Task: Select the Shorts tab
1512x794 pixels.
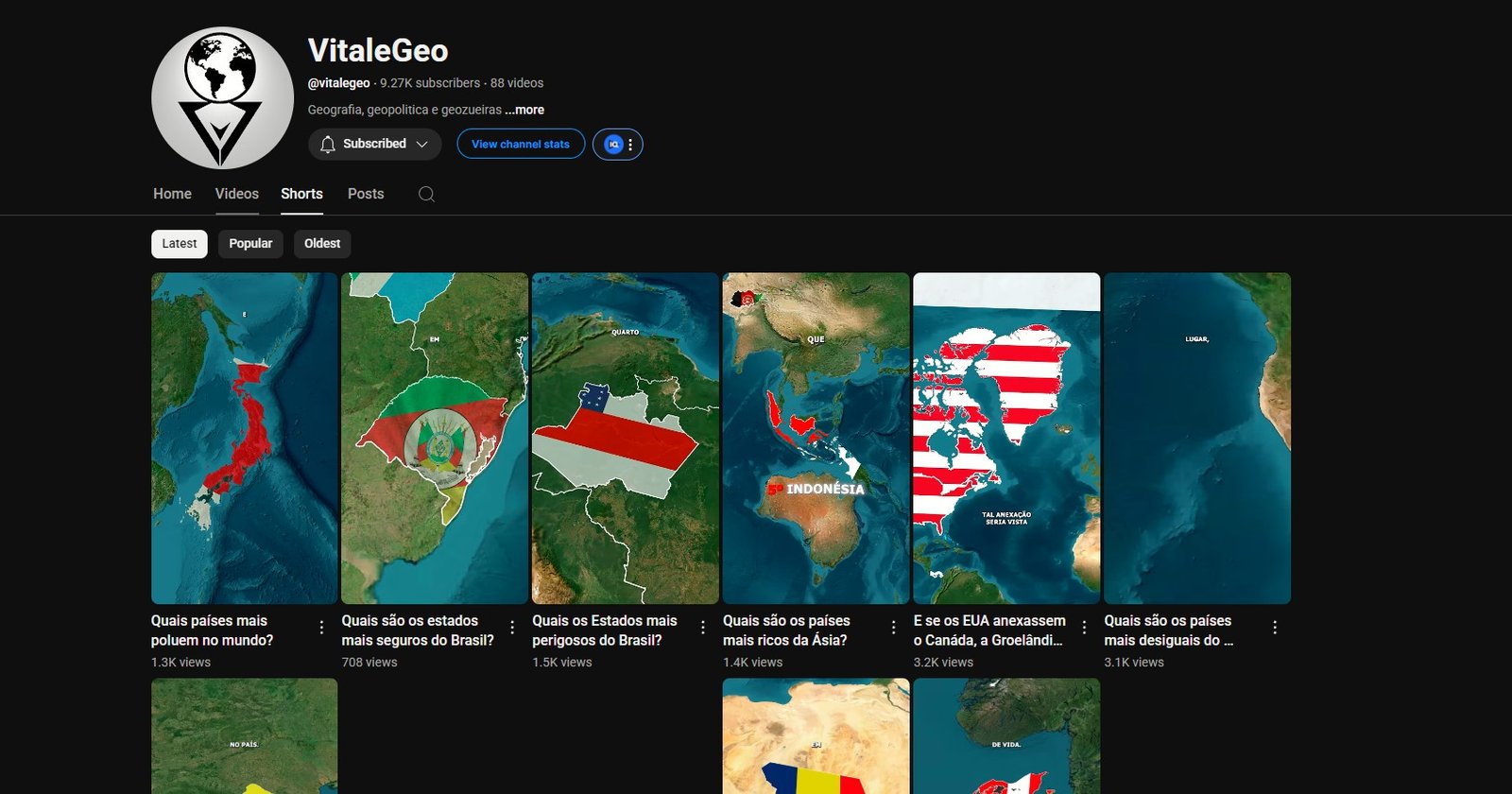Action: click(301, 194)
